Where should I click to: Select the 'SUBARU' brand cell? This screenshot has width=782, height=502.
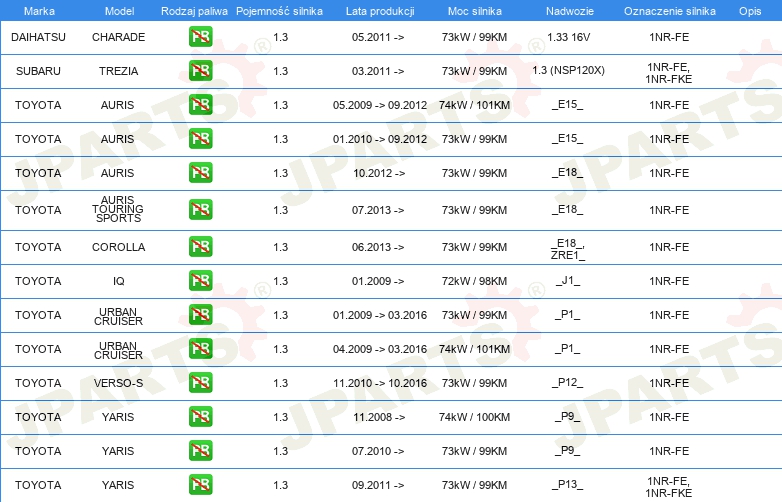pos(38,71)
